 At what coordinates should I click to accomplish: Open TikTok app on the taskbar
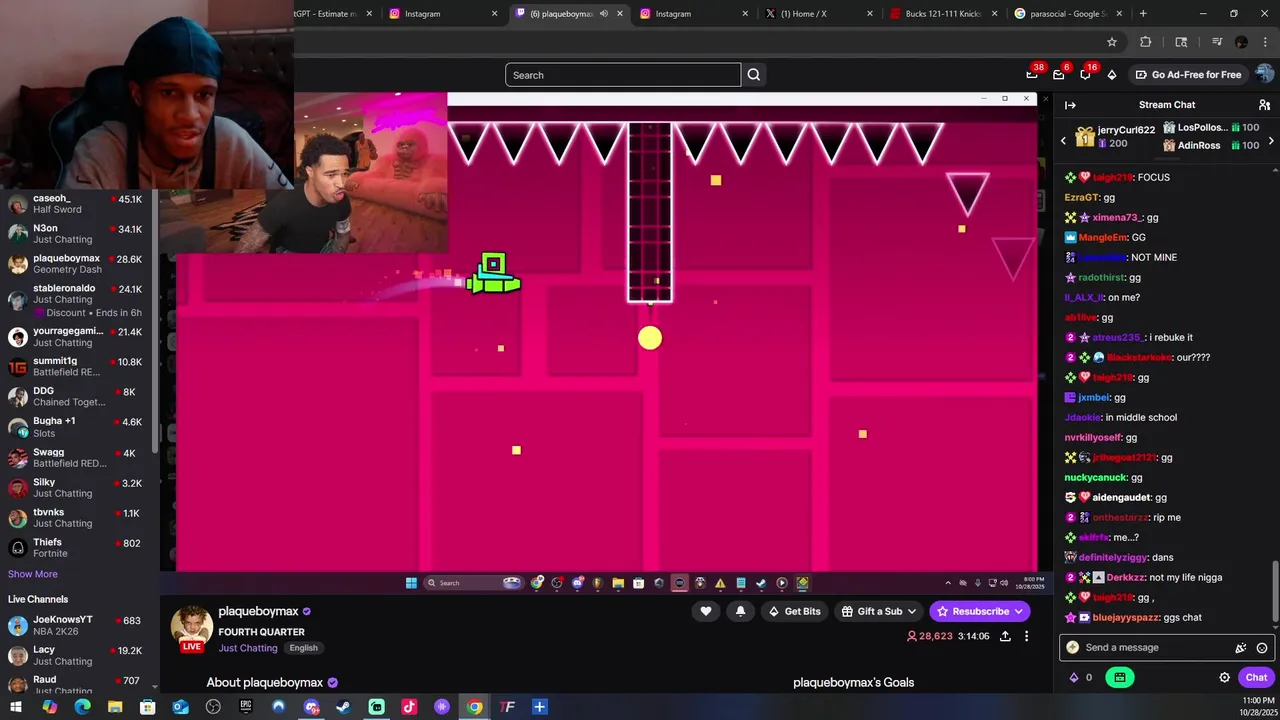pyautogui.click(x=408, y=707)
